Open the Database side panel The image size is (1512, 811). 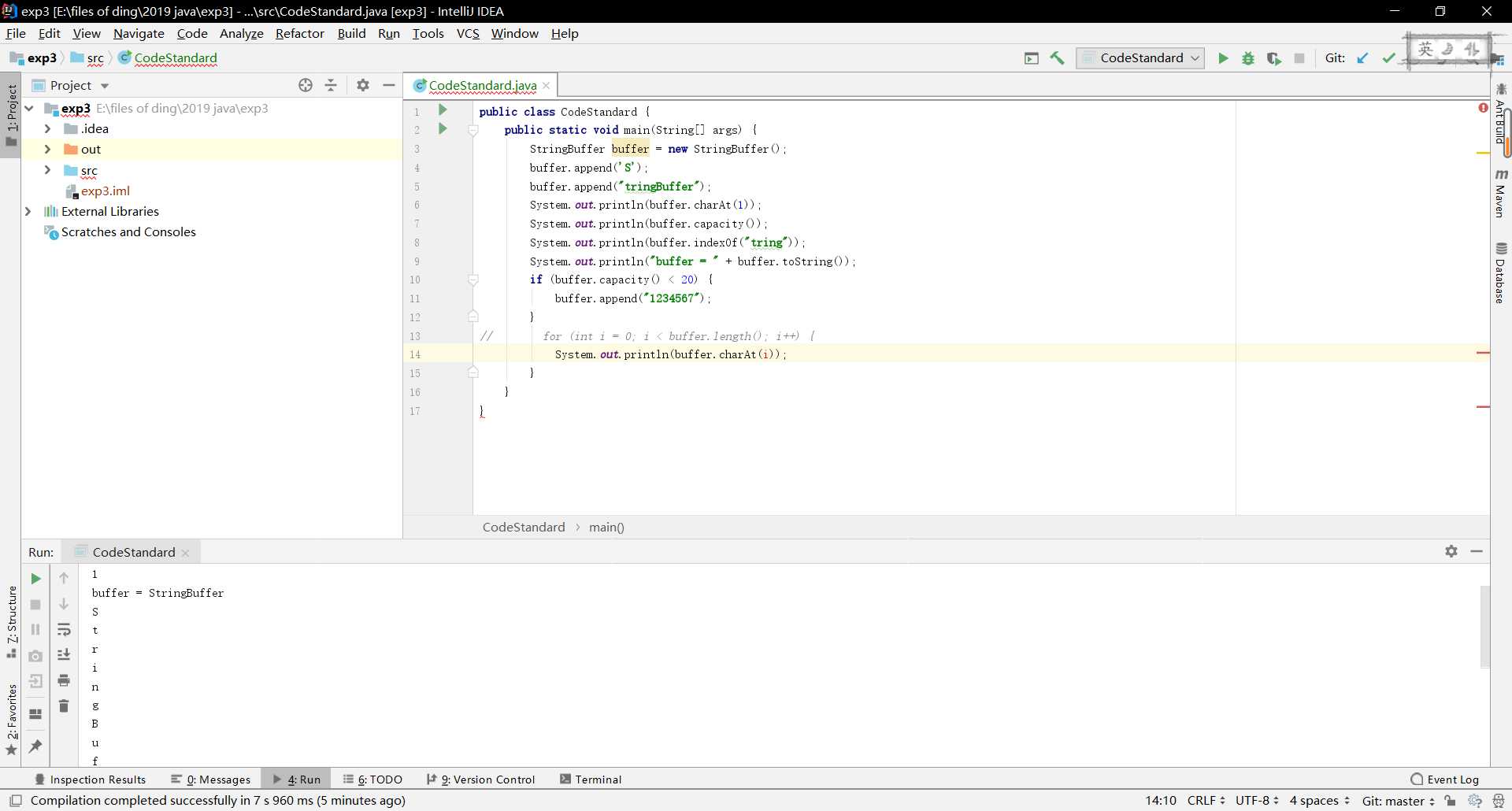[x=1501, y=273]
